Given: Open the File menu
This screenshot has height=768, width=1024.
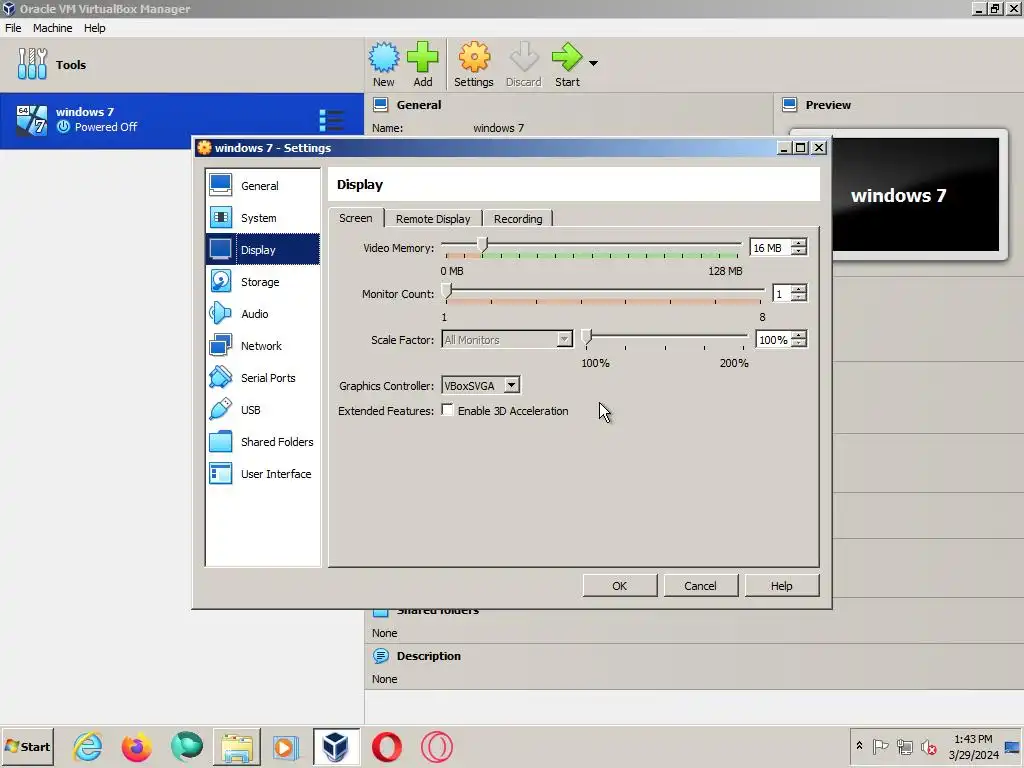Looking at the screenshot, I should 13,28.
